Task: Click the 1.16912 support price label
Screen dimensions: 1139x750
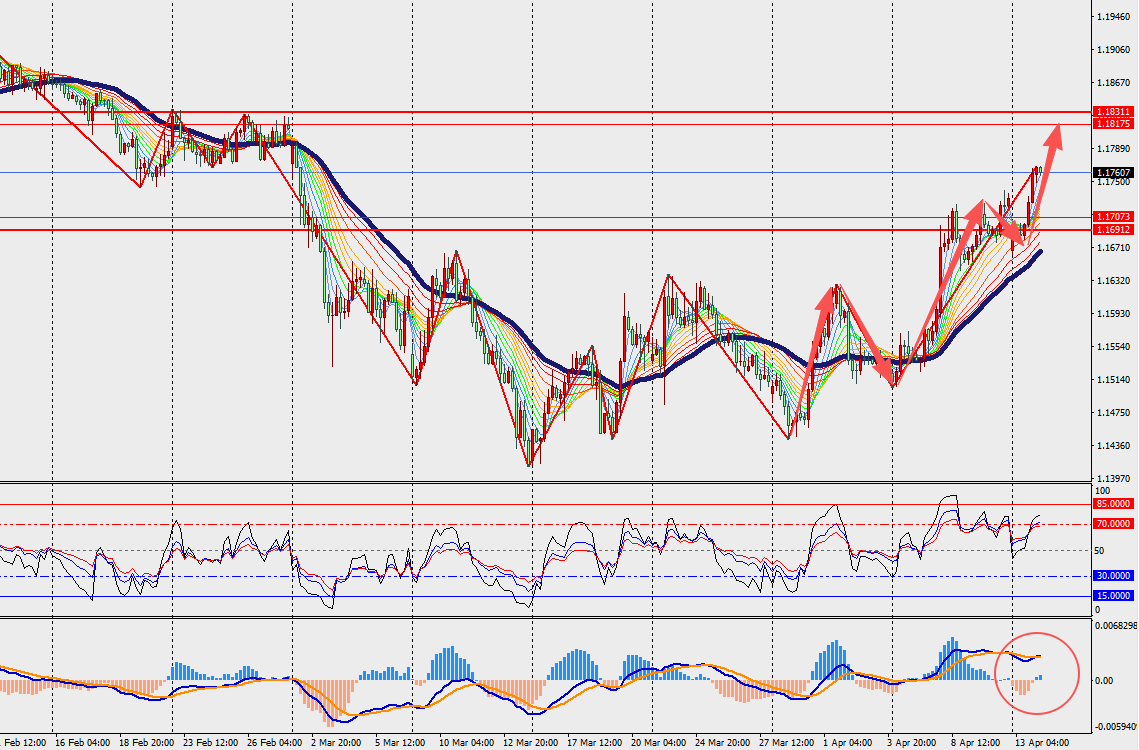Action: pyautogui.click(x=1112, y=230)
